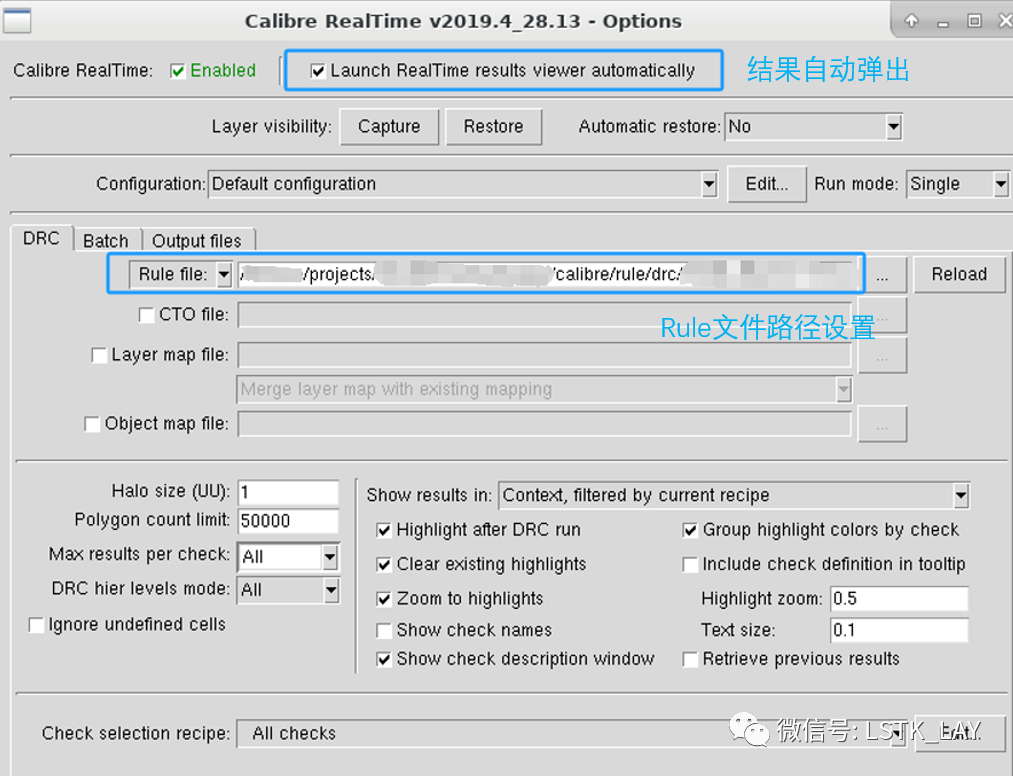
Task: Click the shade-up arrow in the title bar
Action: [912, 21]
